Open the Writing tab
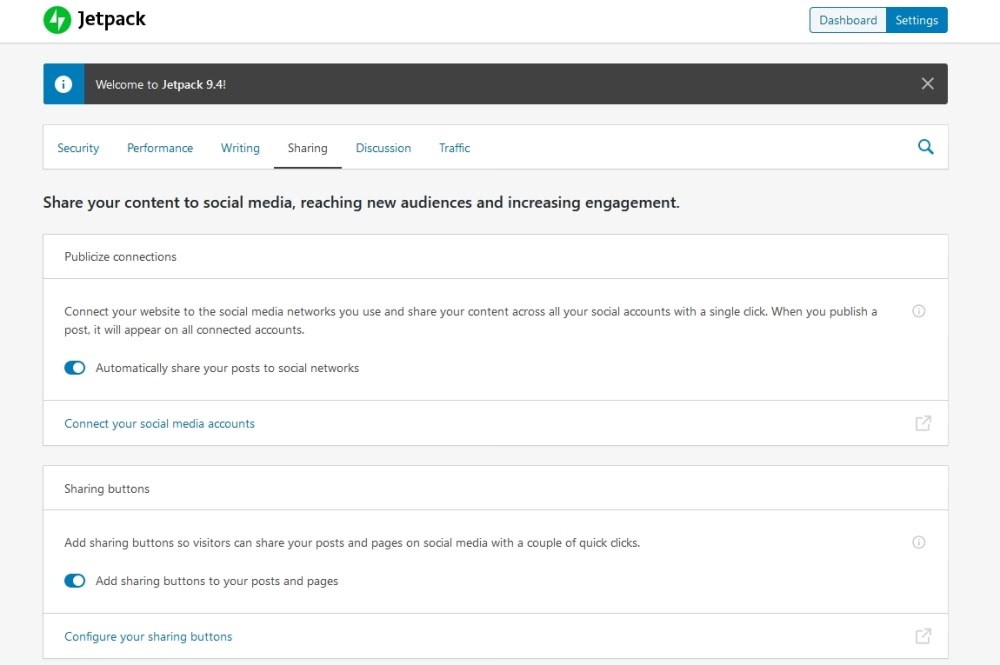This screenshot has width=1000, height=665. pyautogui.click(x=240, y=148)
